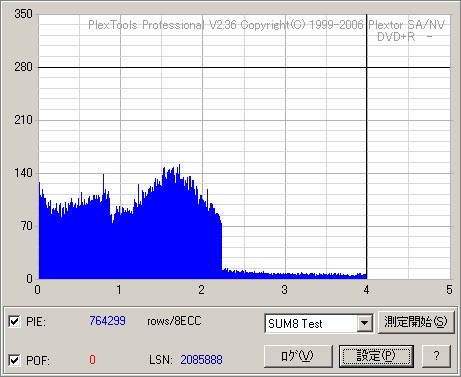Click the y-axis label 350
Image resolution: width=461 pixels, height=377 pixels.
point(23,14)
